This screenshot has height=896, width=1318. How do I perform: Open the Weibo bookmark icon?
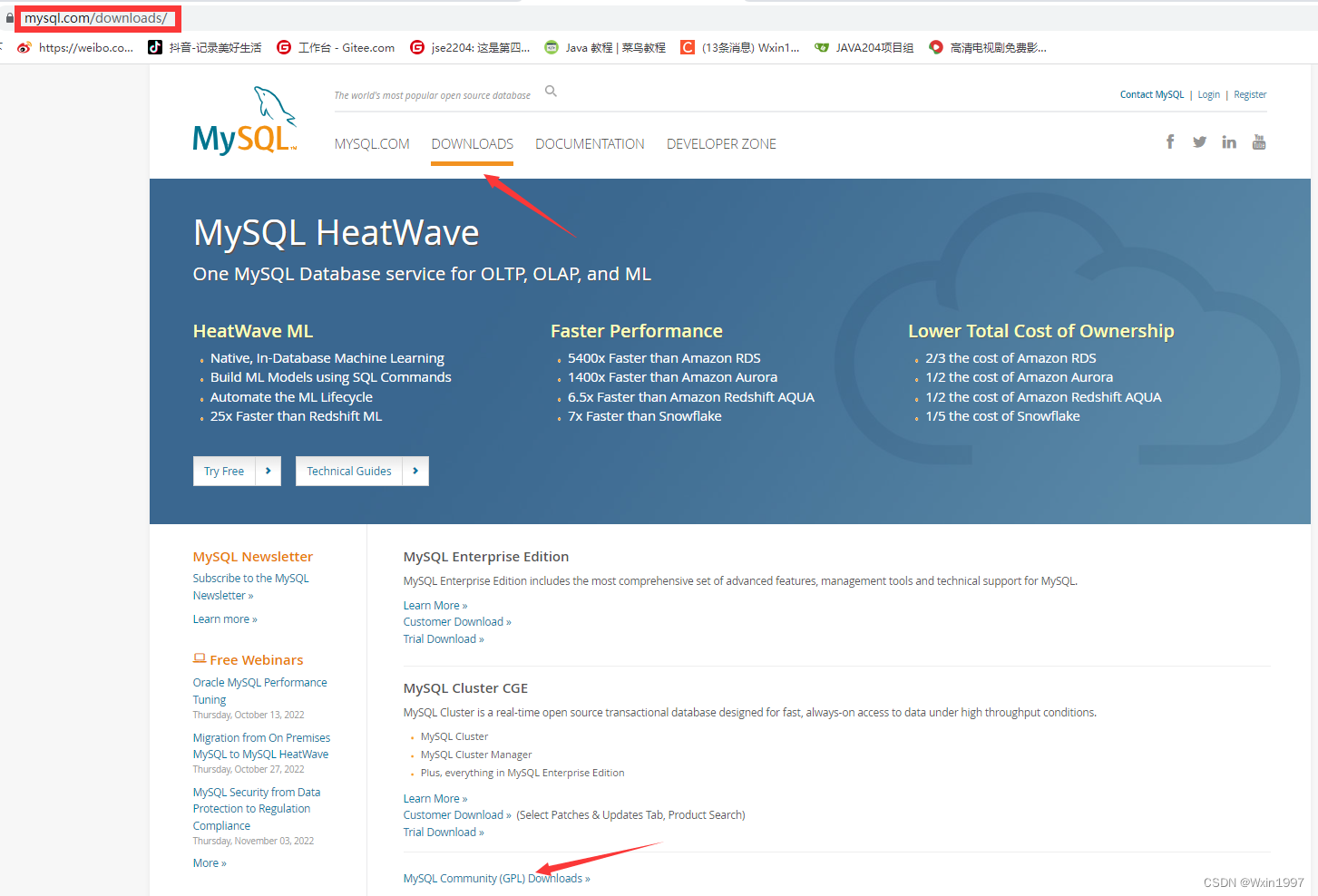pos(24,47)
